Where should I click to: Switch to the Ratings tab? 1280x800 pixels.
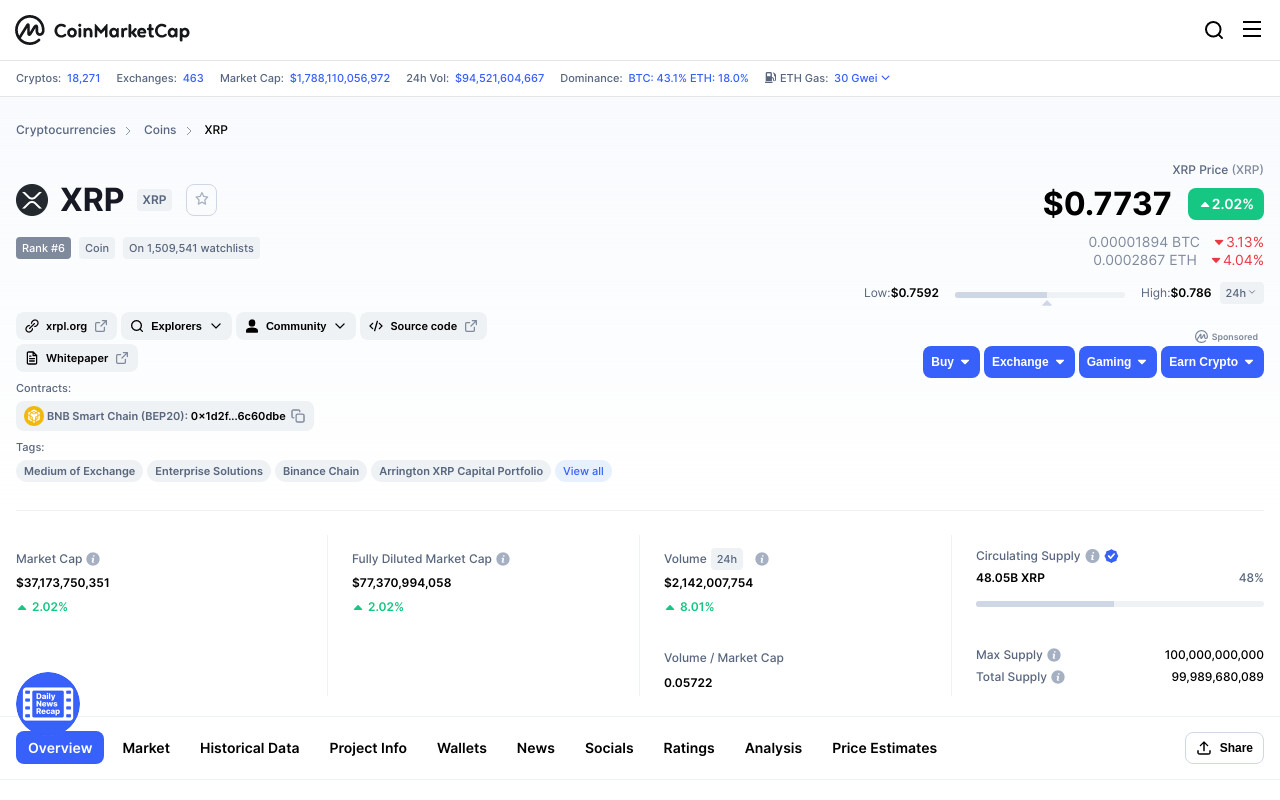689,748
